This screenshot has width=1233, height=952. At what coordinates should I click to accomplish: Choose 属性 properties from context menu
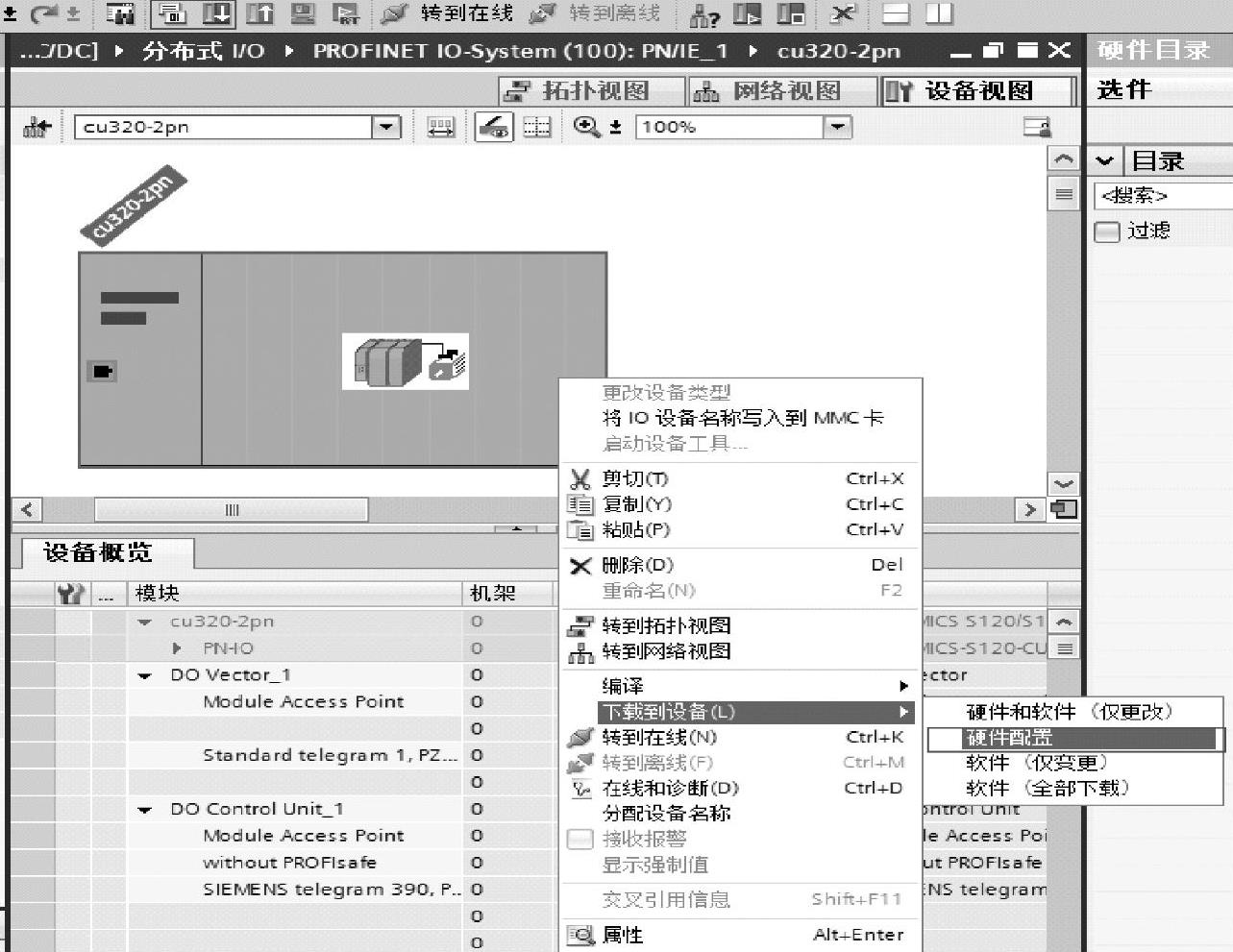click(x=740, y=935)
